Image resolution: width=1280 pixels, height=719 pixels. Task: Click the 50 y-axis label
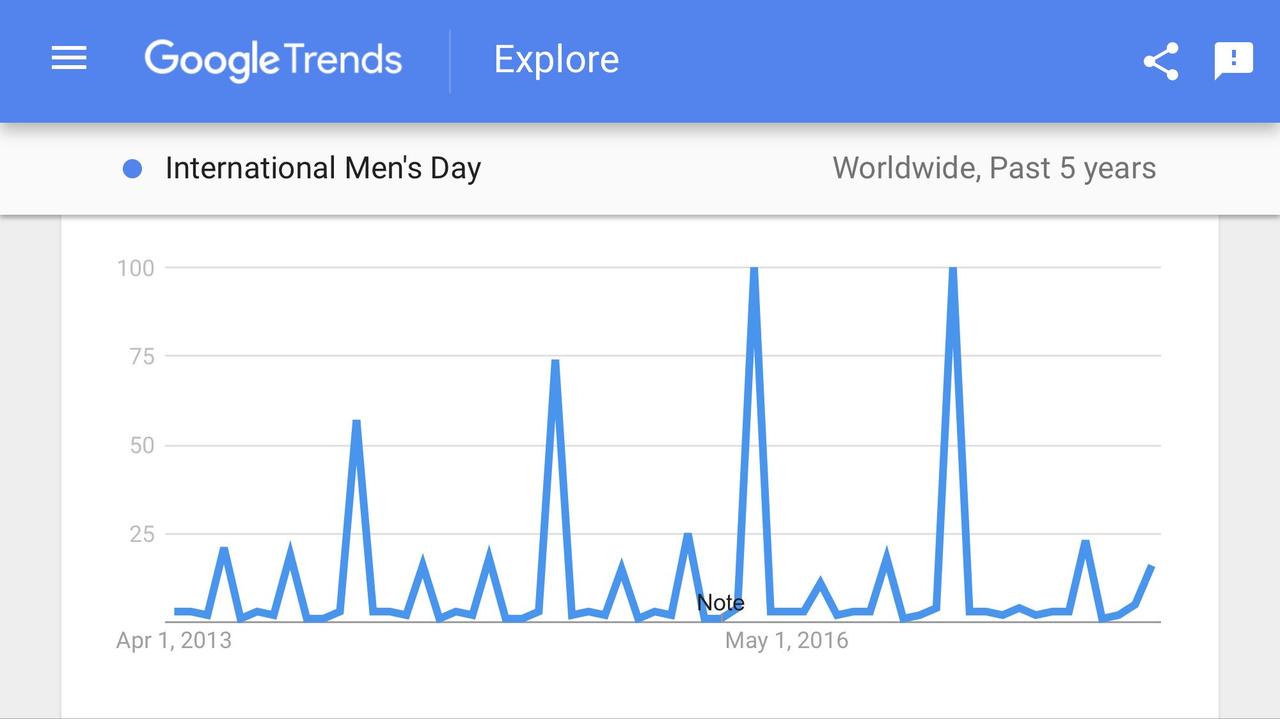coord(141,445)
